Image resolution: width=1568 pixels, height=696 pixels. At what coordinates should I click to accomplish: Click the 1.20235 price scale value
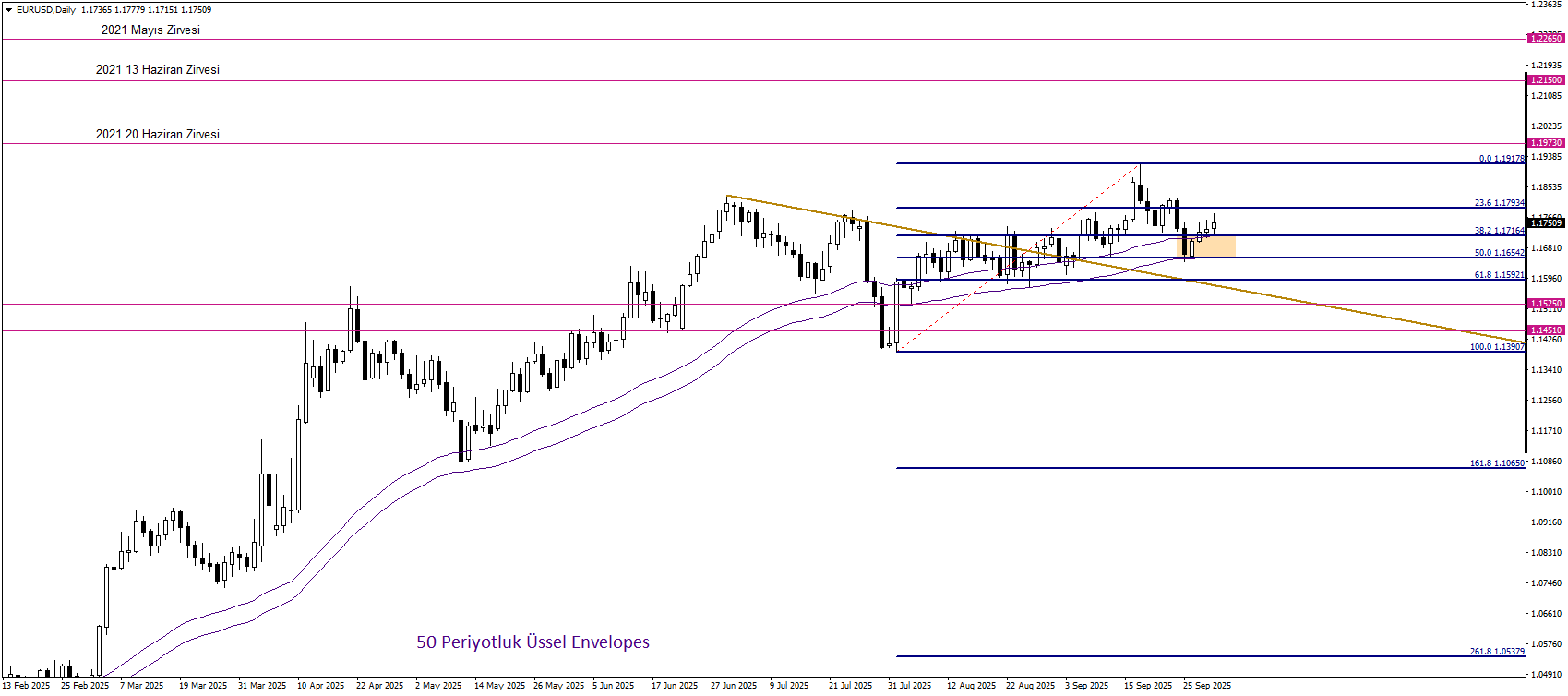tap(1546, 126)
